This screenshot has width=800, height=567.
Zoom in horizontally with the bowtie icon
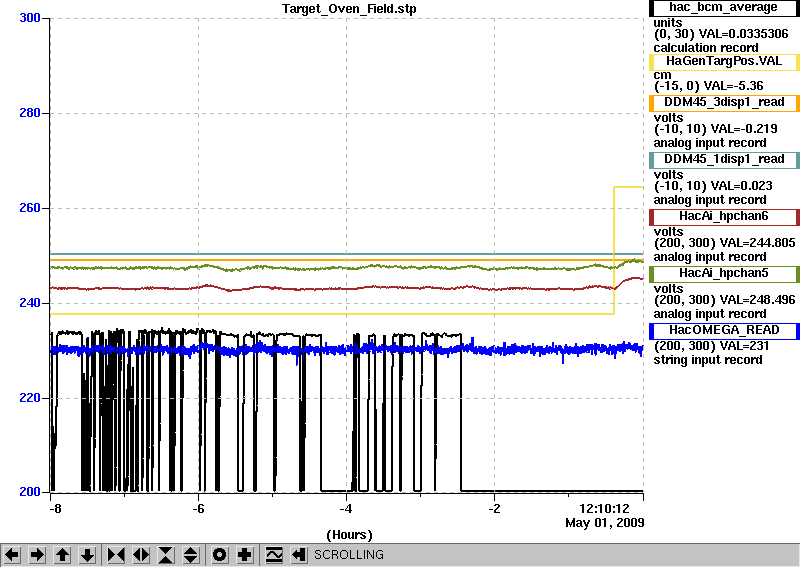(116, 555)
